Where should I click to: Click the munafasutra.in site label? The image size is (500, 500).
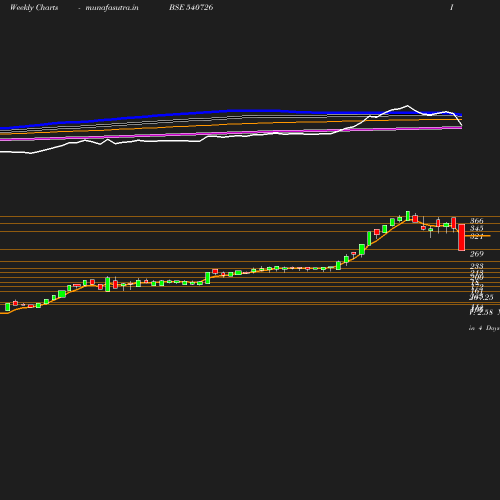(x=112, y=8)
